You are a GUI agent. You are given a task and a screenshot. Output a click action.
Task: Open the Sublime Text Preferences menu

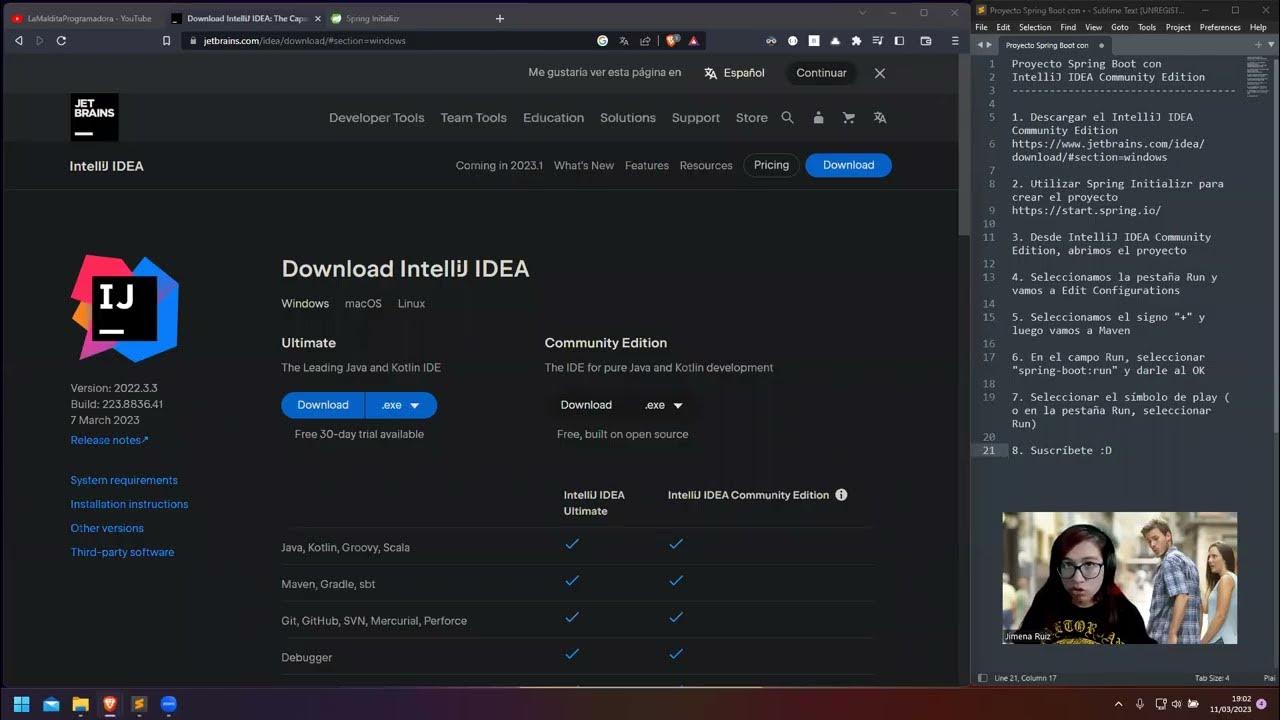pyautogui.click(x=1220, y=27)
